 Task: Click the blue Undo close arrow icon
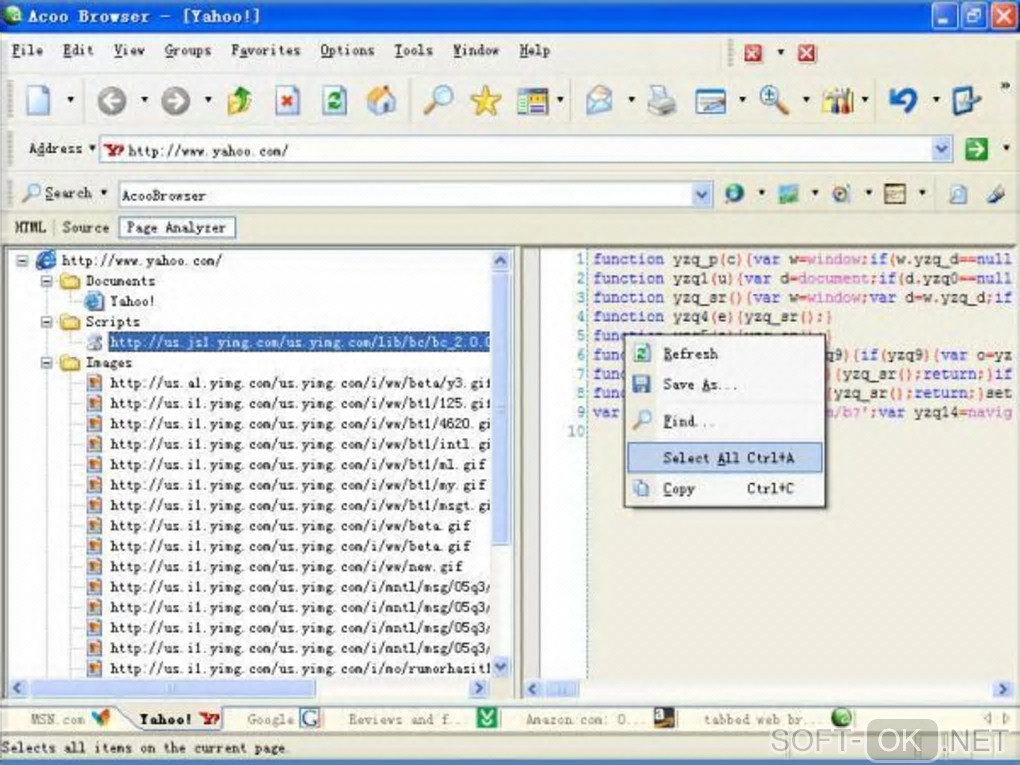(903, 100)
